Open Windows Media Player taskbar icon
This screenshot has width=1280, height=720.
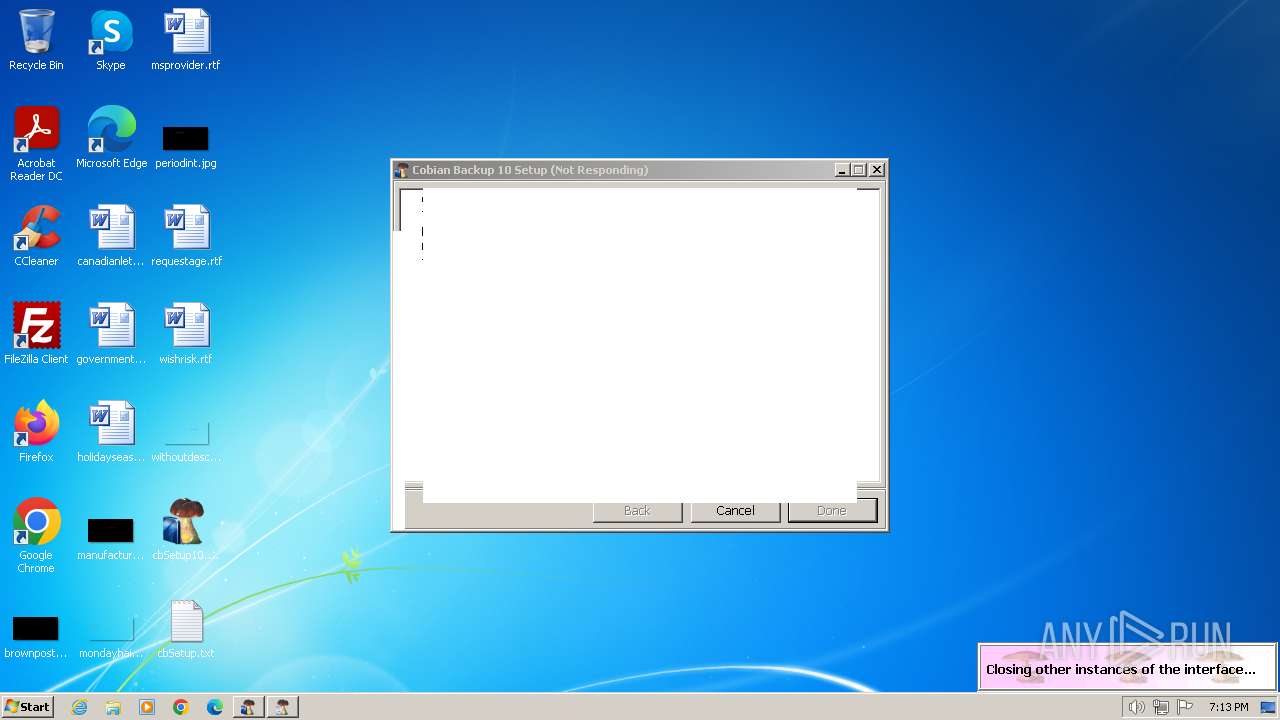[x=147, y=707]
